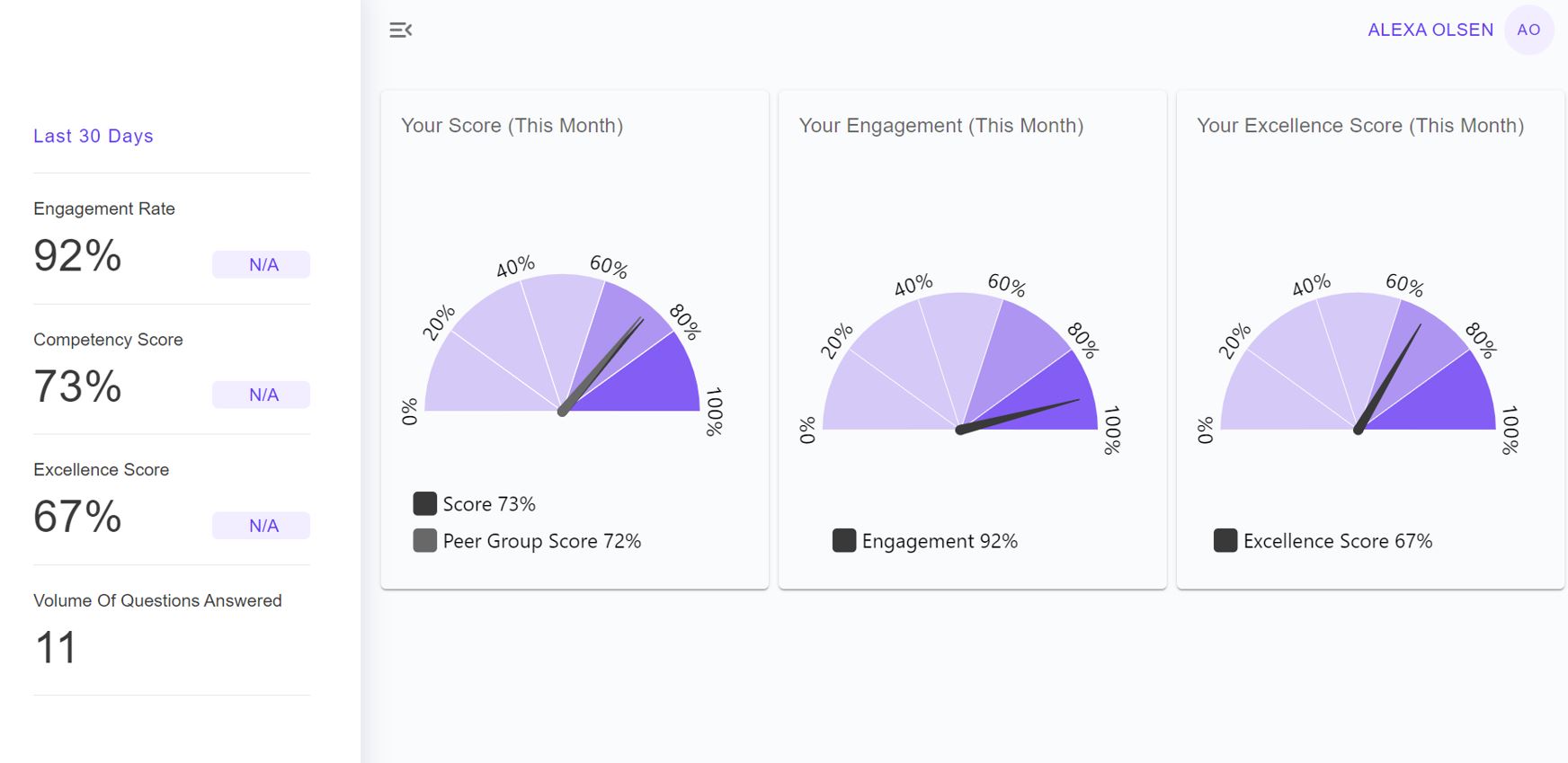Click the Engagement Rate N/A badge
Viewport: 1568px width, 763px height.
(x=262, y=264)
